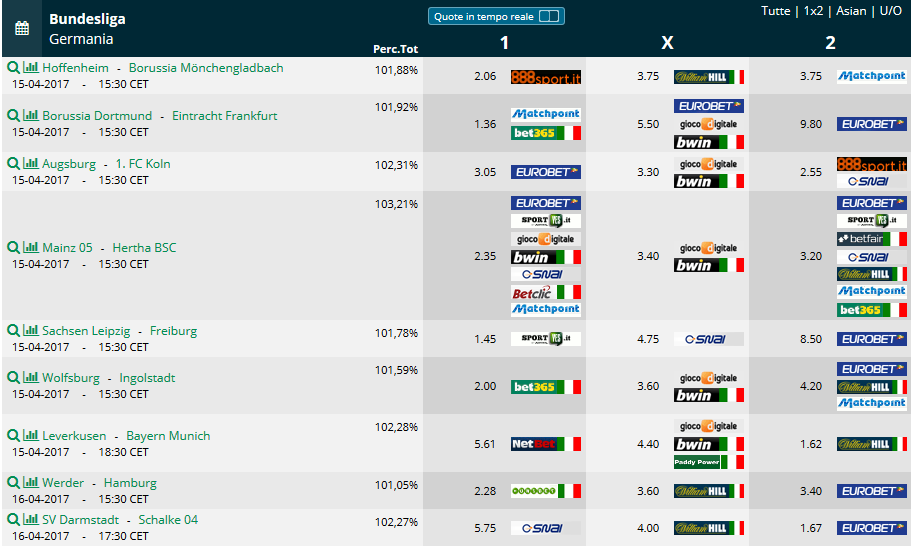This screenshot has height=546, width=911.
Task: Open statistics chart icon for Wolfsburg match
Action: [x=30, y=378]
